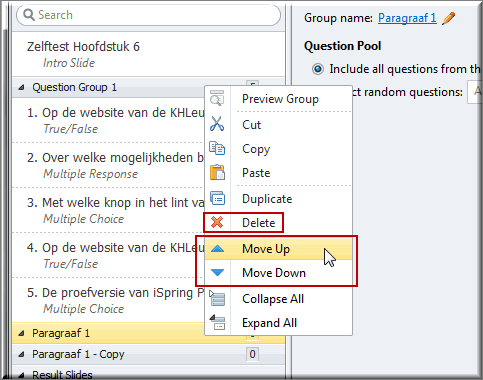Click the scissors Cut icon

(x=217, y=124)
